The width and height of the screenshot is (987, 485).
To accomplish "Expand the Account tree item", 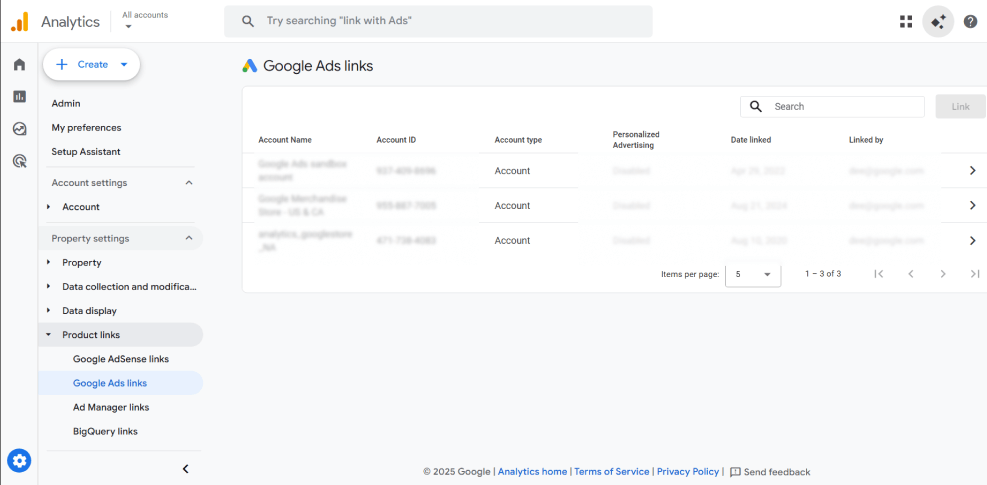I will [x=48, y=207].
